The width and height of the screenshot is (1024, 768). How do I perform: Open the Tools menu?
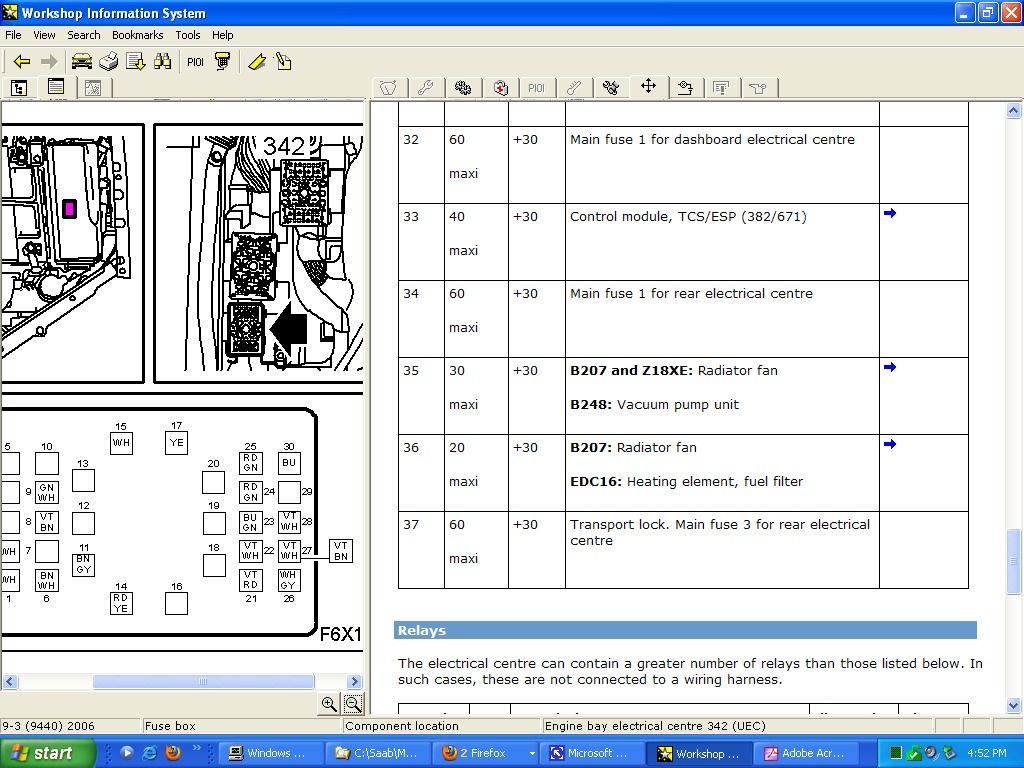click(187, 35)
